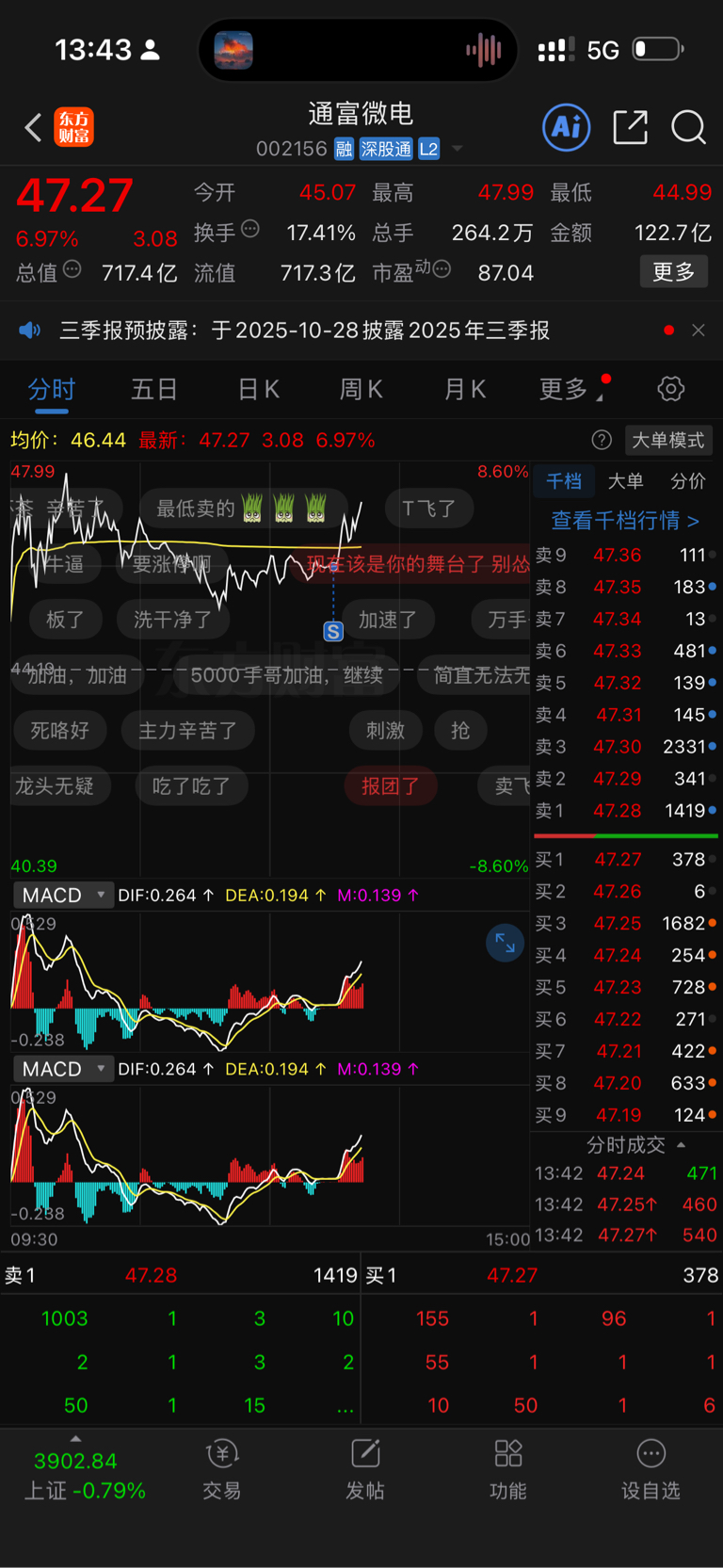Select the 大单 order book tab
This screenshot has width=723, height=1568.
tap(626, 481)
